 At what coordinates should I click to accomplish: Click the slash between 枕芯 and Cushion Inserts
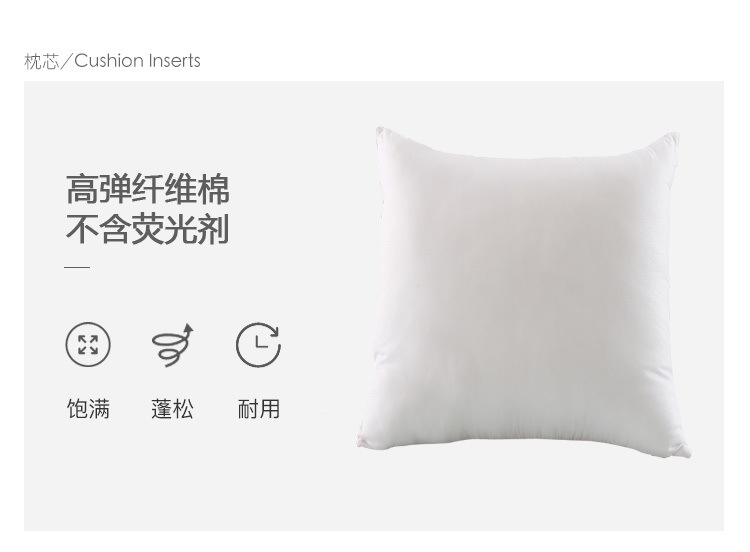click(66, 61)
